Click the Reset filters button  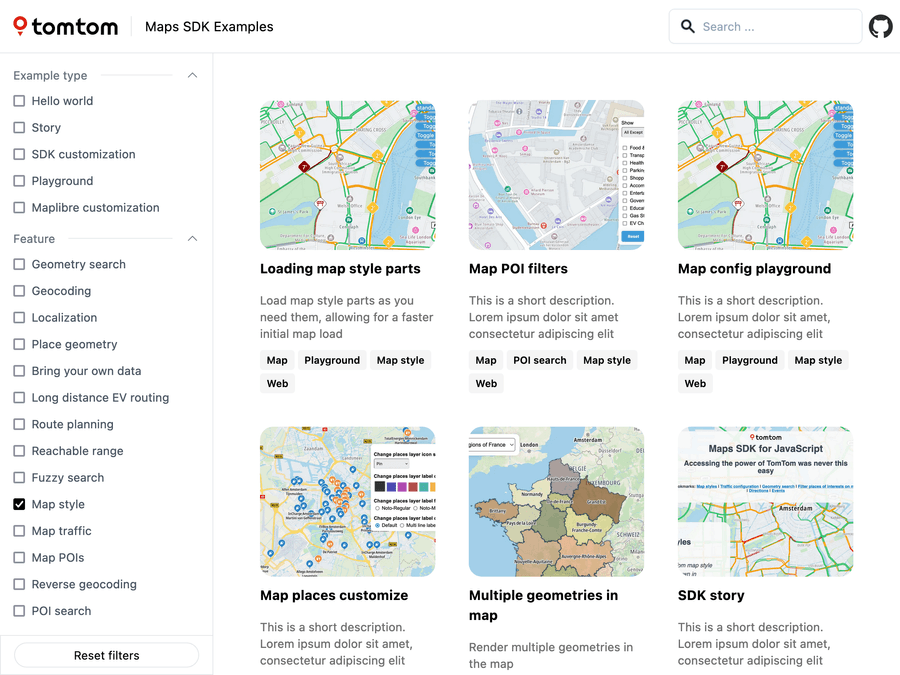click(107, 655)
